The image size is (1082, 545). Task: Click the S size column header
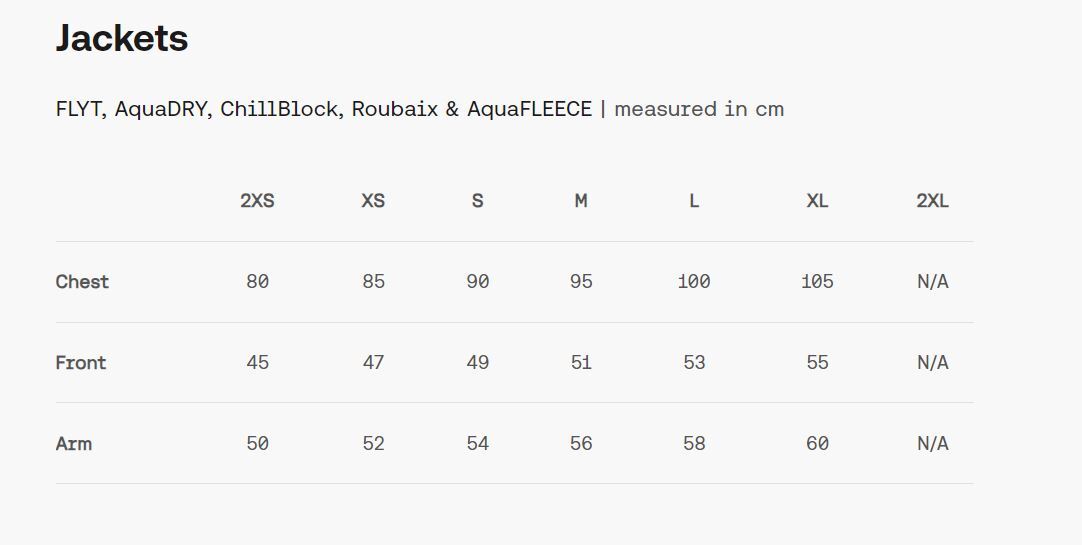(x=478, y=201)
